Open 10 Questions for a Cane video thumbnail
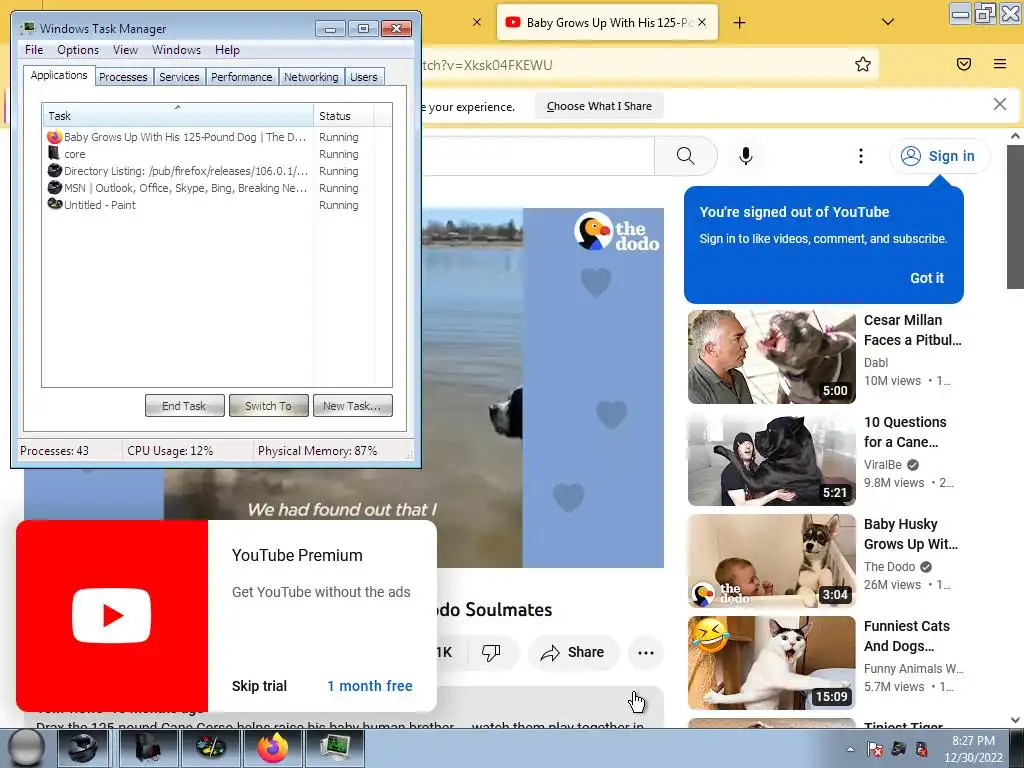This screenshot has width=1024, height=768. 771,459
